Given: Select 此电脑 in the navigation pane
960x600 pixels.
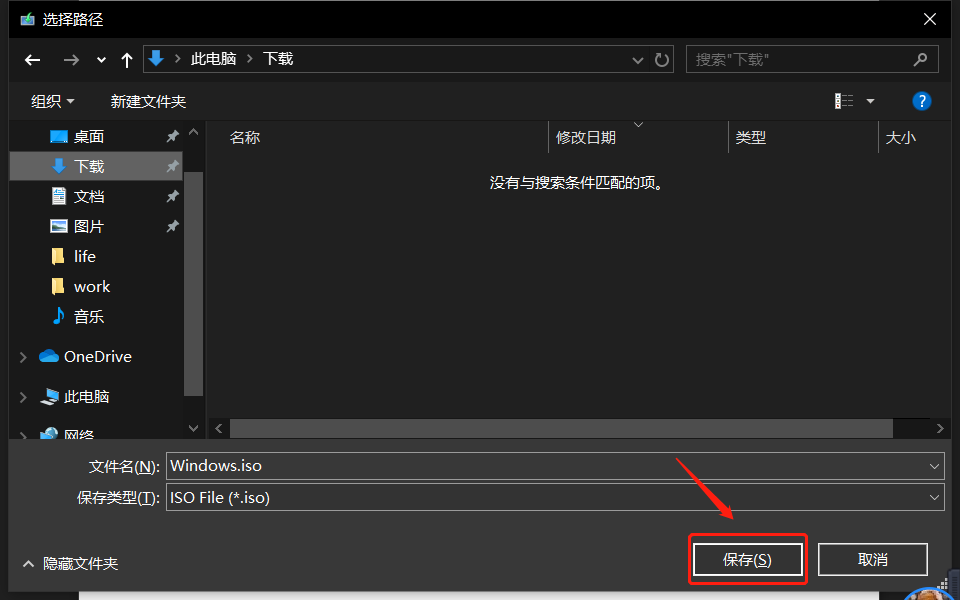Looking at the screenshot, I should point(86,397).
